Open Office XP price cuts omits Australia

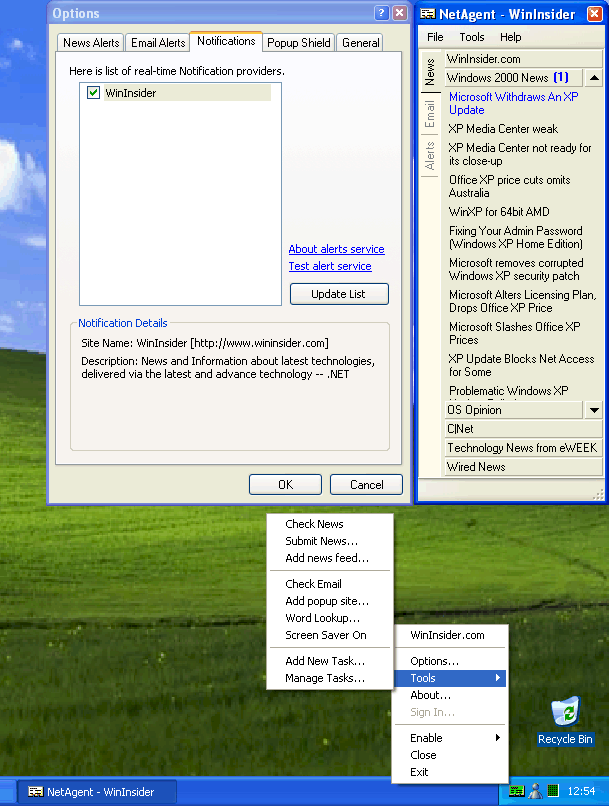point(509,187)
